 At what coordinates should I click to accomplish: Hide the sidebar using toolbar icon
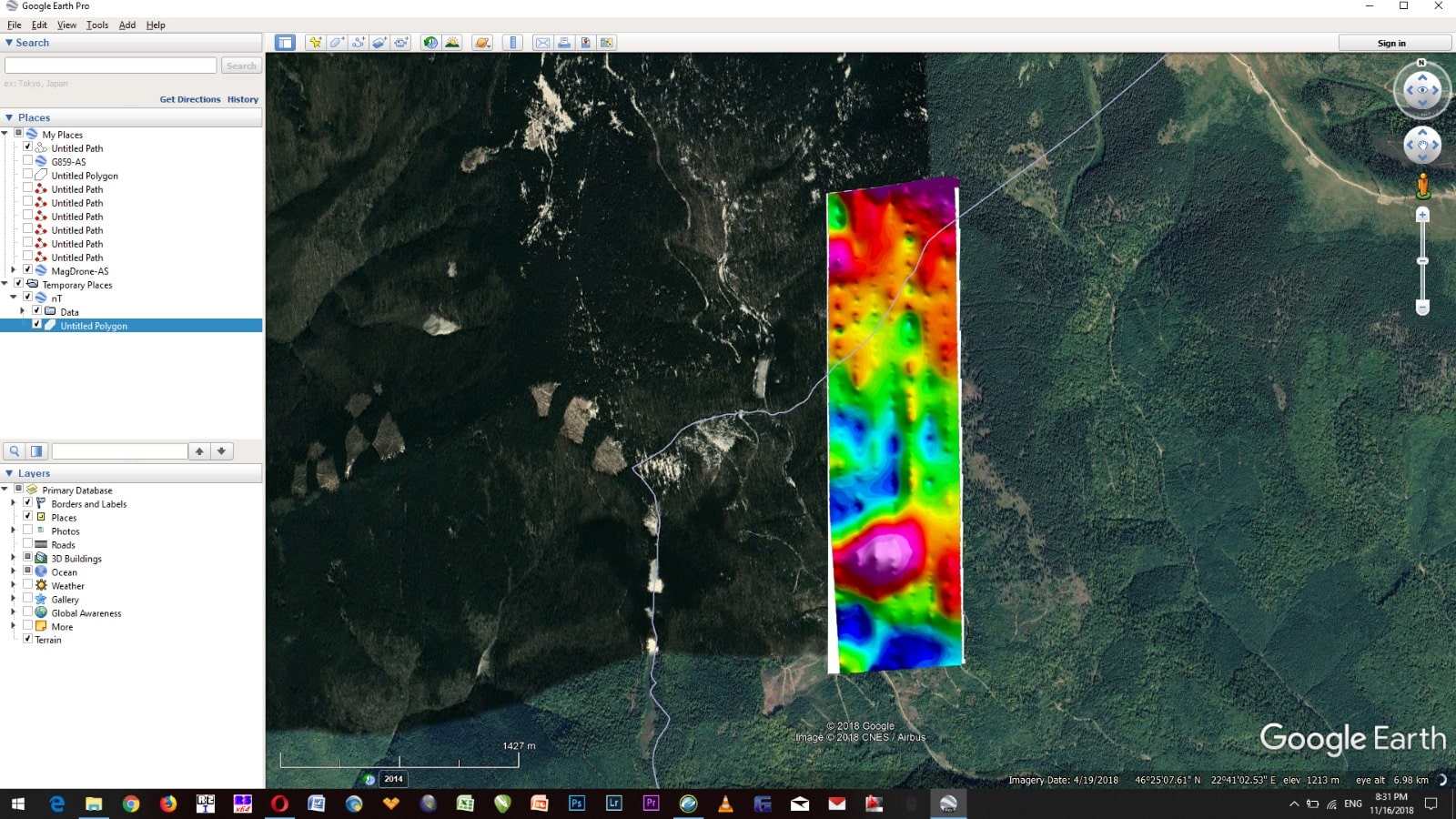click(285, 43)
